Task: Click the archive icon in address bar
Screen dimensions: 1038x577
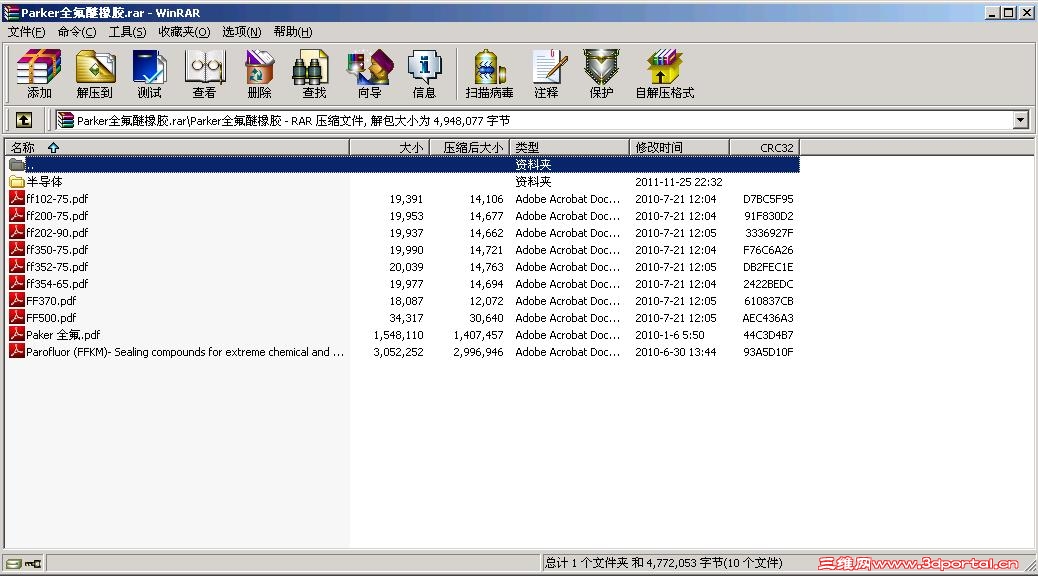Action: [x=65, y=120]
